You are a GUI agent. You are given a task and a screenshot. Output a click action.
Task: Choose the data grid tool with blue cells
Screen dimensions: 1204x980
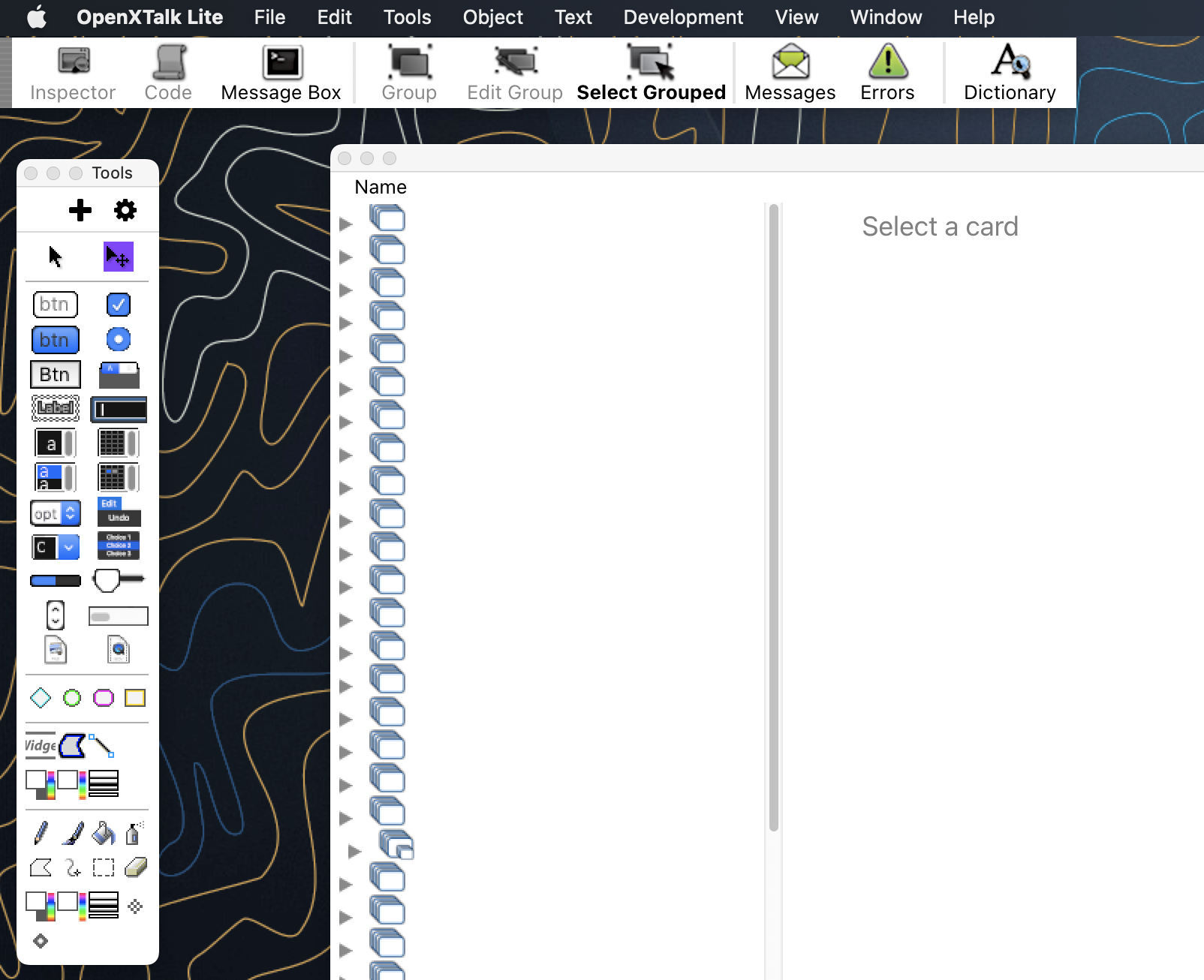click(x=119, y=477)
